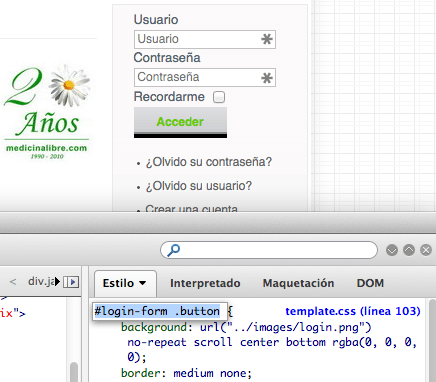Open the ¿Olvido su contraseña? link
This screenshot has width=436, height=382.
point(209,162)
